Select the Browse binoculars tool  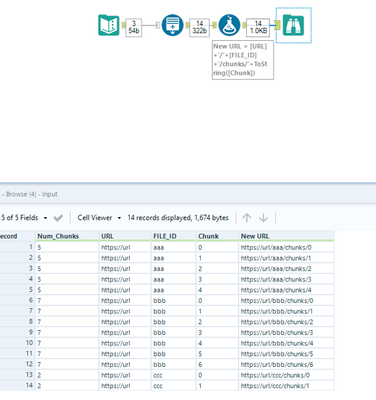coord(293,25)
